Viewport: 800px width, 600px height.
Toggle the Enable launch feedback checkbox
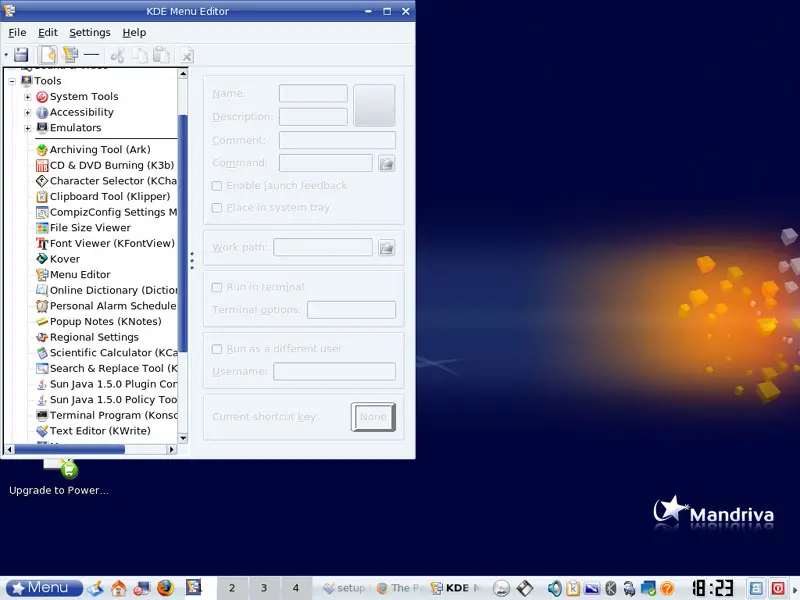click(x=217, y=186)
